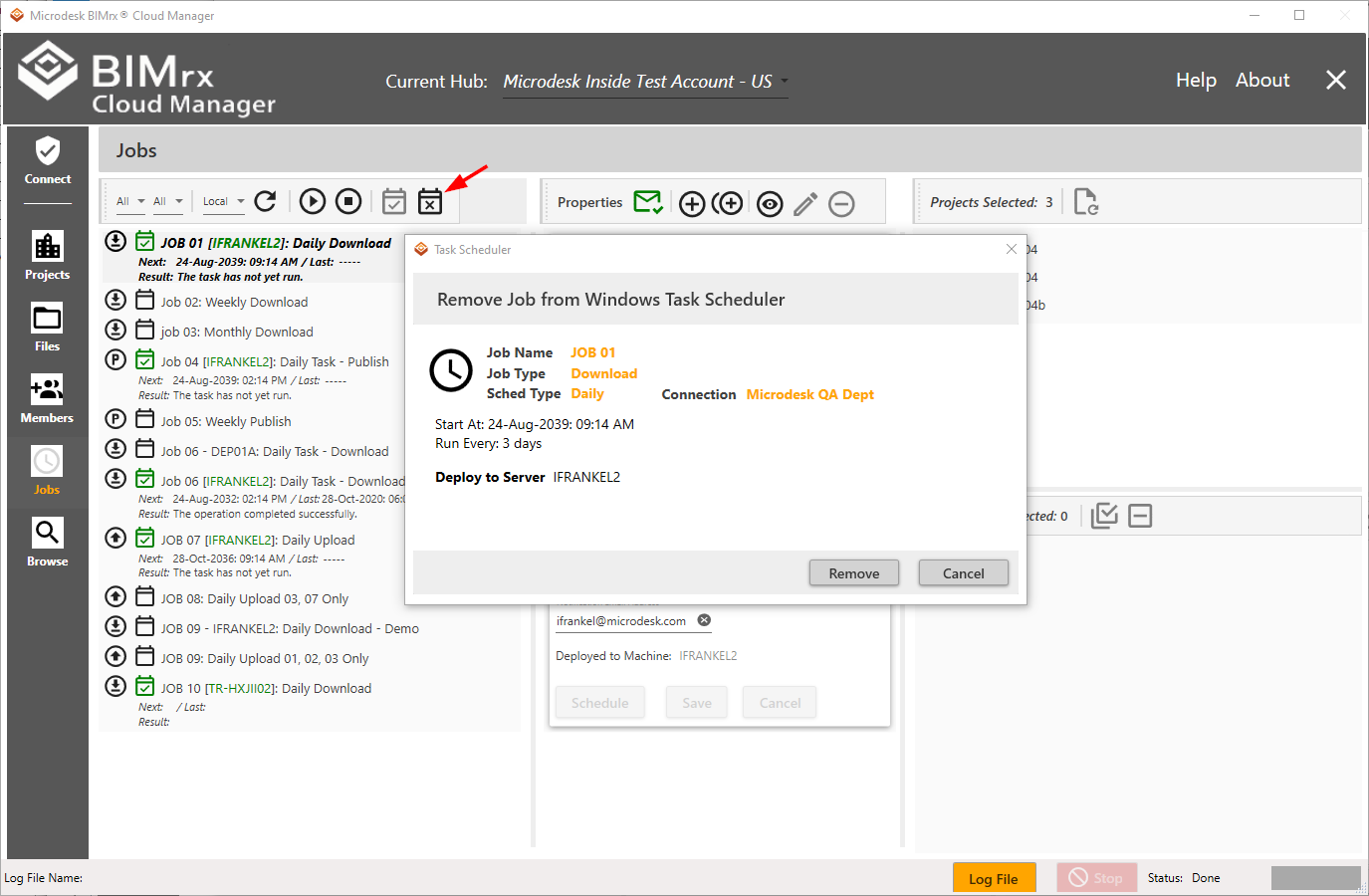1369x896 pixels.
Task: Toggle the calendar checkbox for job 03 Monthly
Action: (145, 330)
